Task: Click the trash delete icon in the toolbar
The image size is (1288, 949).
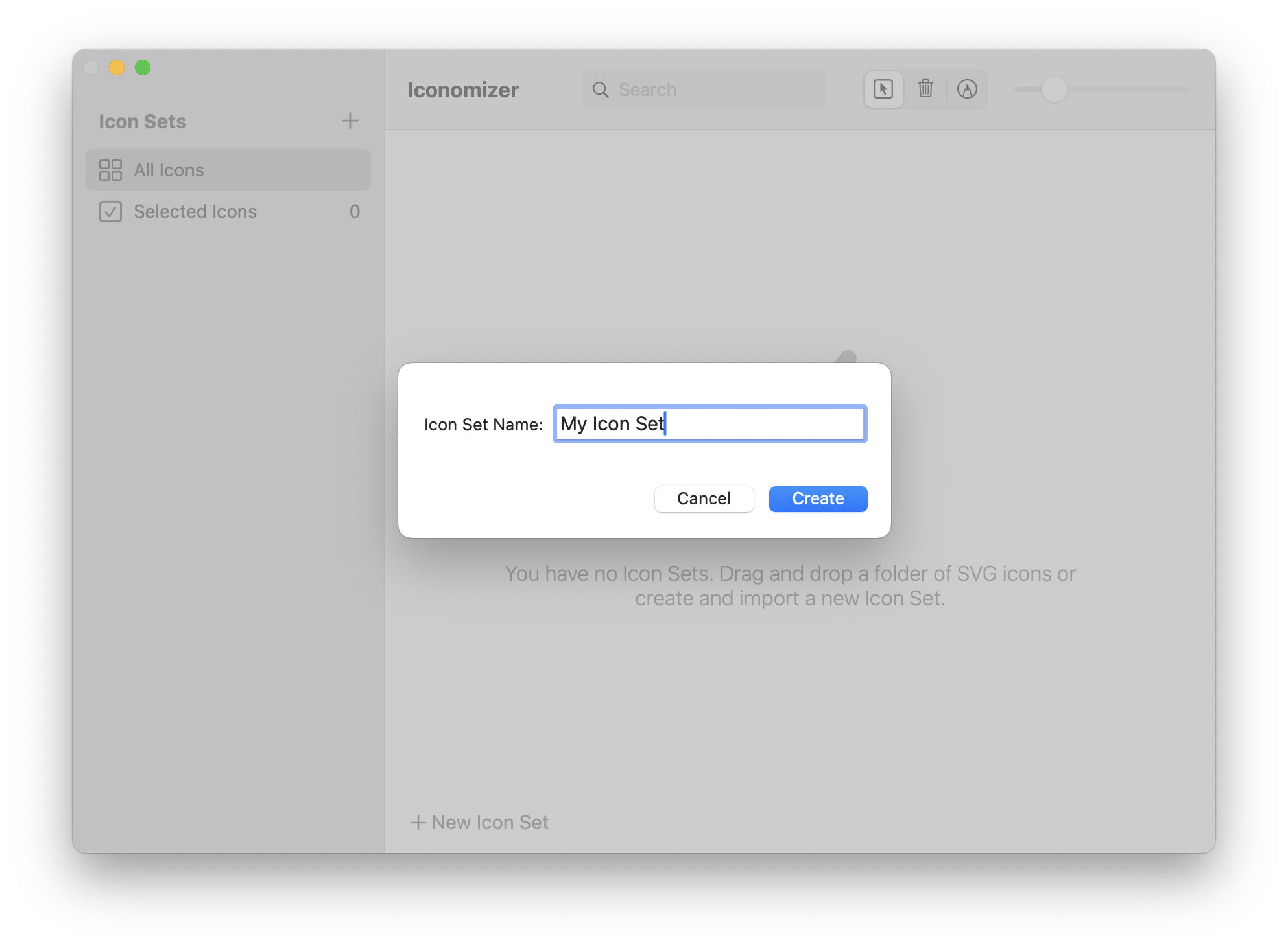Action: pyautogui.click(x=925, y=89)
